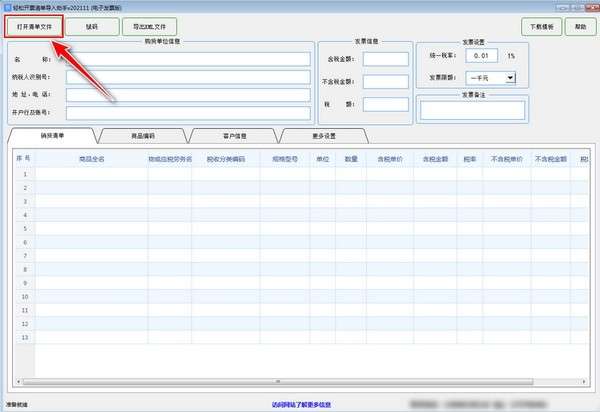Switch to the 更多设置 tab

(x=324, y=135)
